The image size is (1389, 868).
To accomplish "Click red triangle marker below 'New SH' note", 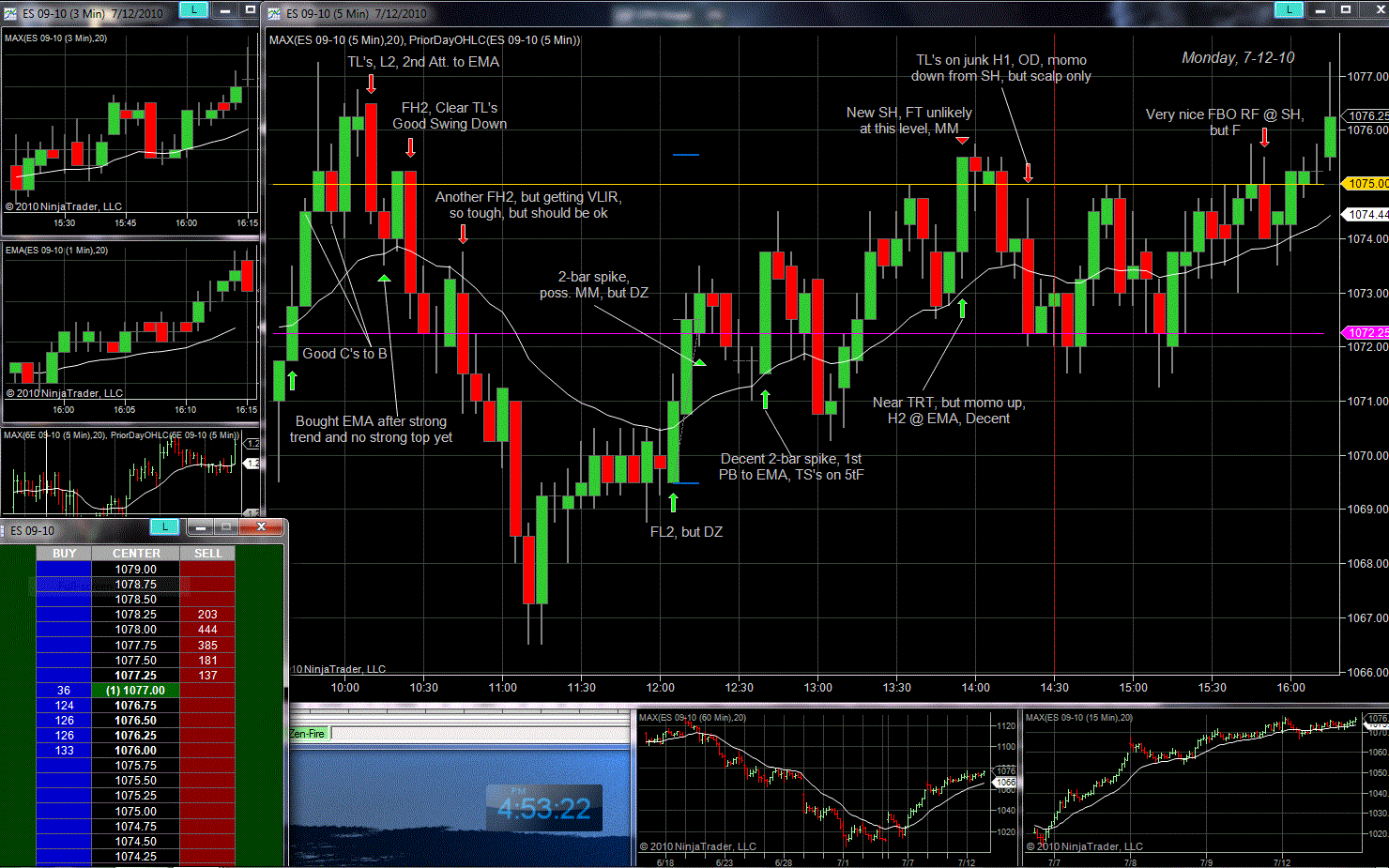I will pos(962,141).
